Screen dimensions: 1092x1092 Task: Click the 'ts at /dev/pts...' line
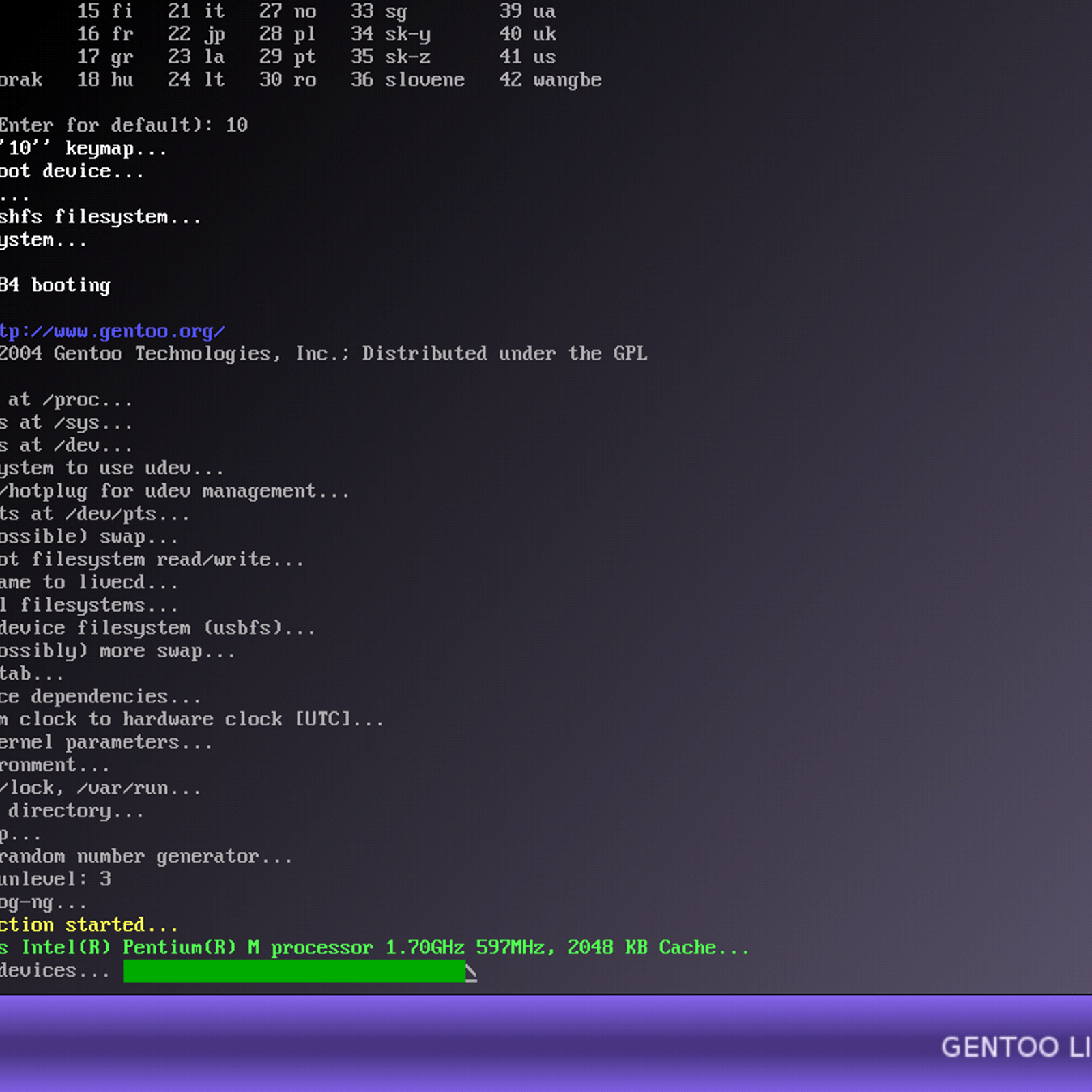pos(95,514)
